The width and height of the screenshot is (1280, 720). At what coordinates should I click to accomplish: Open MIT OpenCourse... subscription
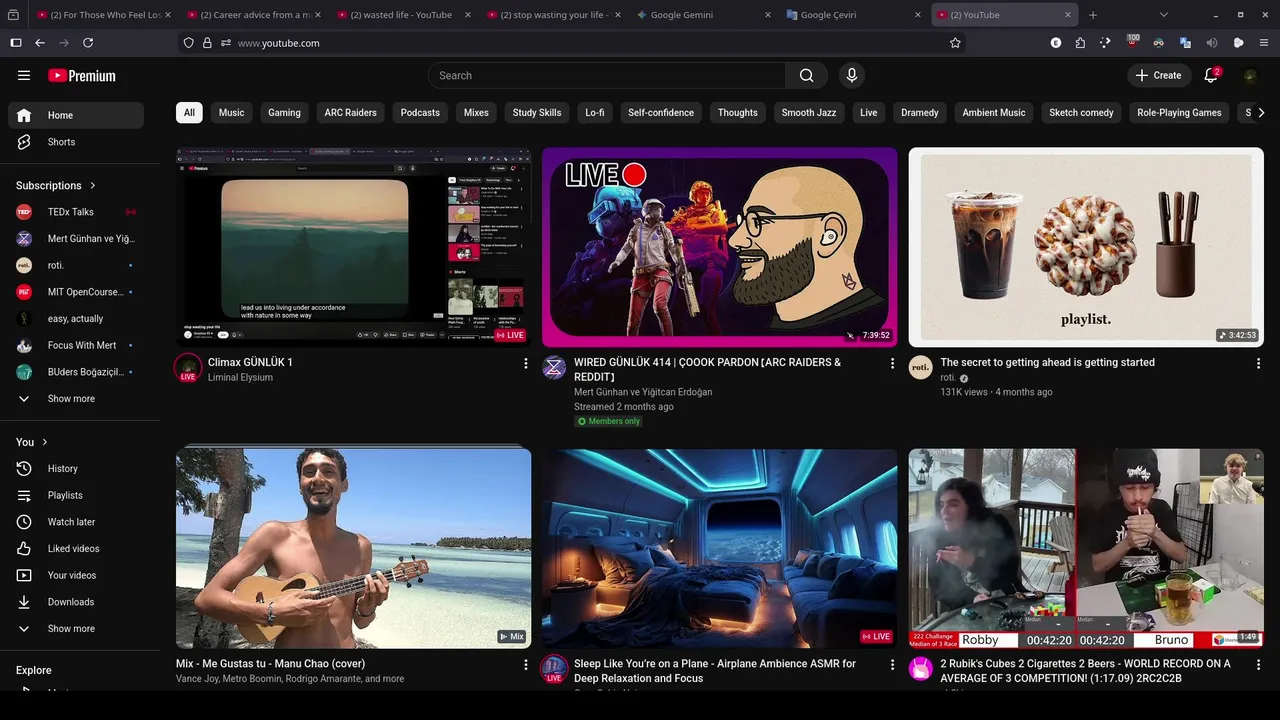(x=76, y=292)
